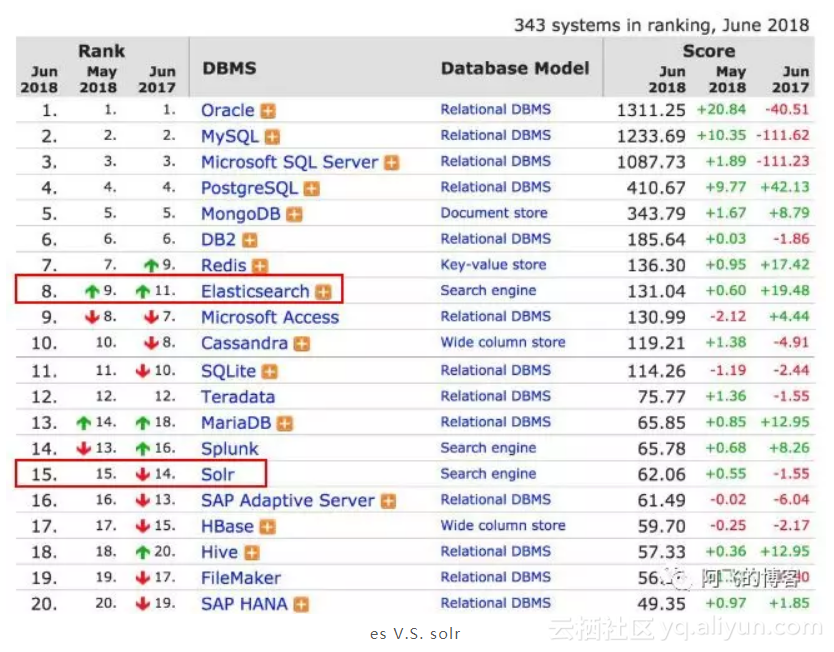
Task: Click Redis score 136.30
Action: pos(656,265)
